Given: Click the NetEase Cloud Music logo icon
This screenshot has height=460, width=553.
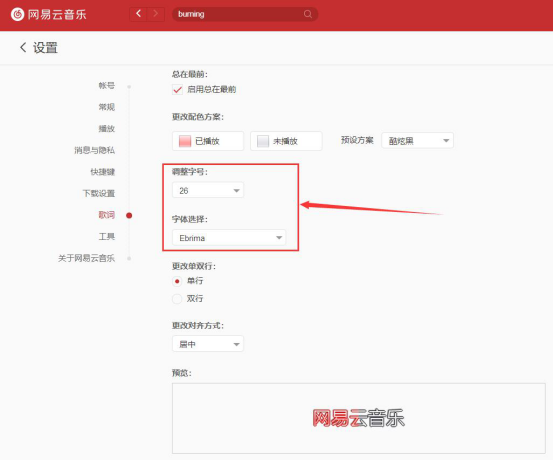Looking at the screenshot, I should [x=17, y=14].
